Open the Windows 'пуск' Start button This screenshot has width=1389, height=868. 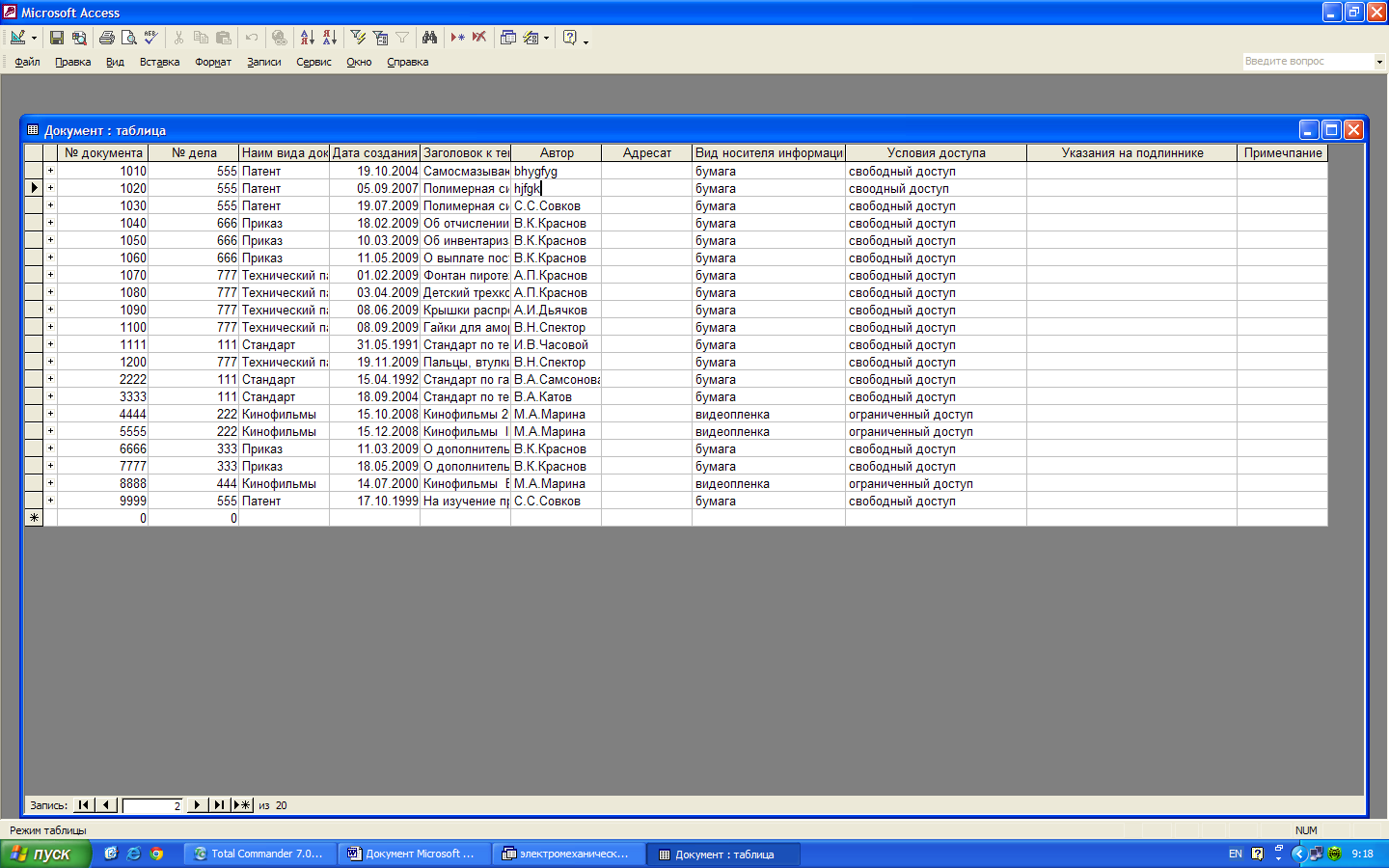pos(45,854)
